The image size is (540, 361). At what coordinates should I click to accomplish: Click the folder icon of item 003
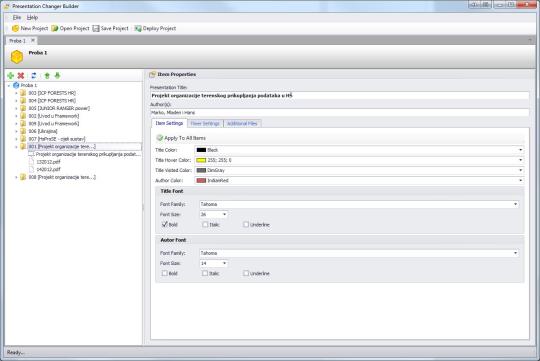point(23,93)
